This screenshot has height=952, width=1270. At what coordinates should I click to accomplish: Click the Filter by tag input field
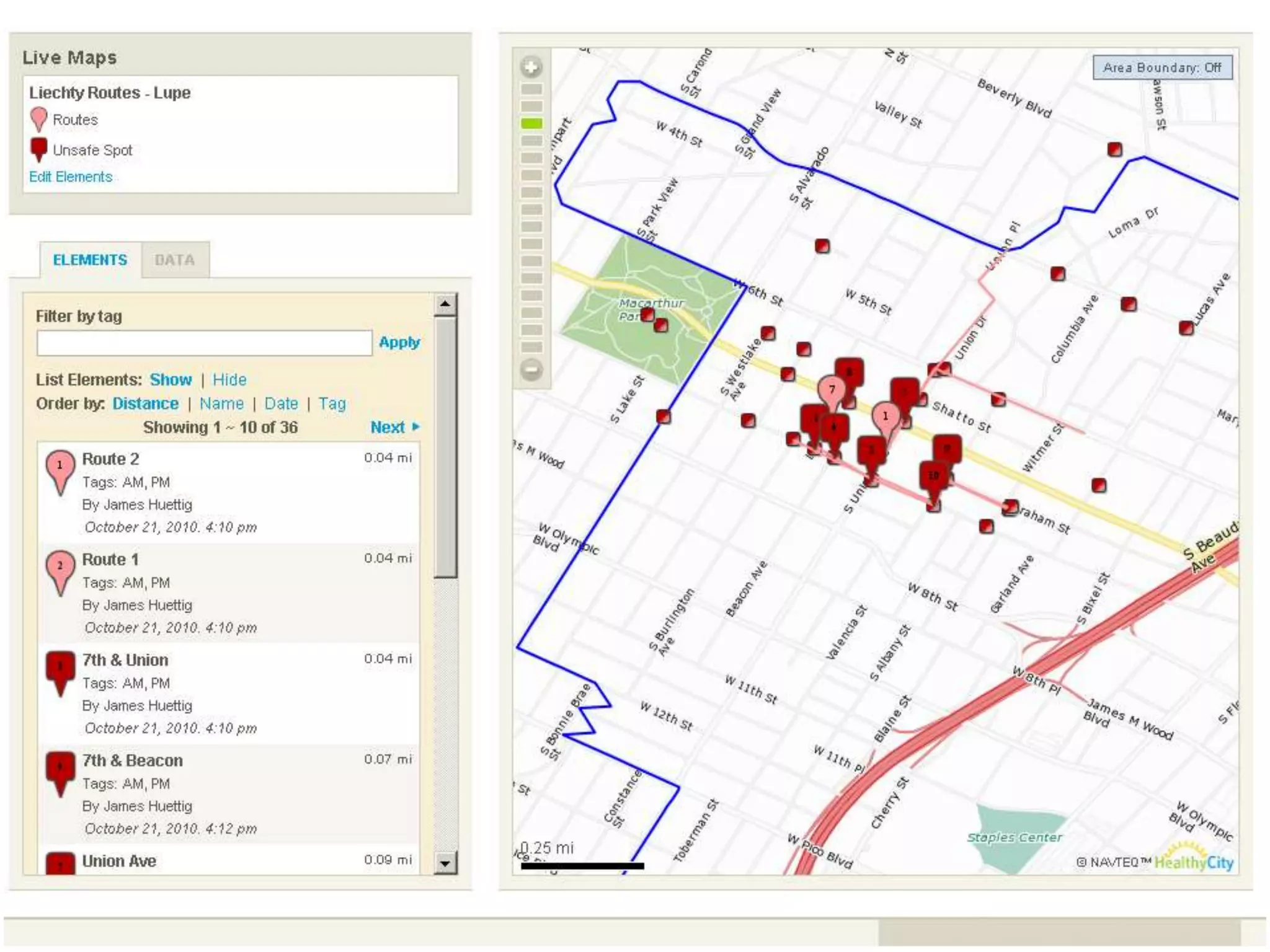pos(204,343)
